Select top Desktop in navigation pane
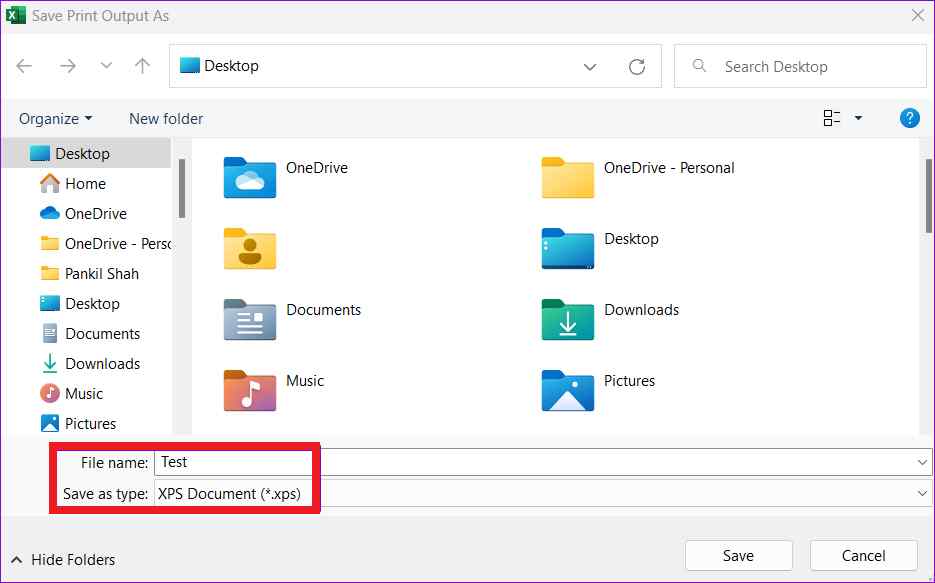The height and width of the screenshot is (583, 935). coord(87,153)
